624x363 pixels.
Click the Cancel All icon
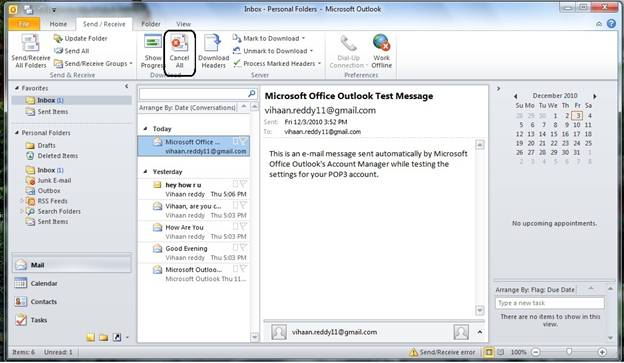tap(179, 43)
